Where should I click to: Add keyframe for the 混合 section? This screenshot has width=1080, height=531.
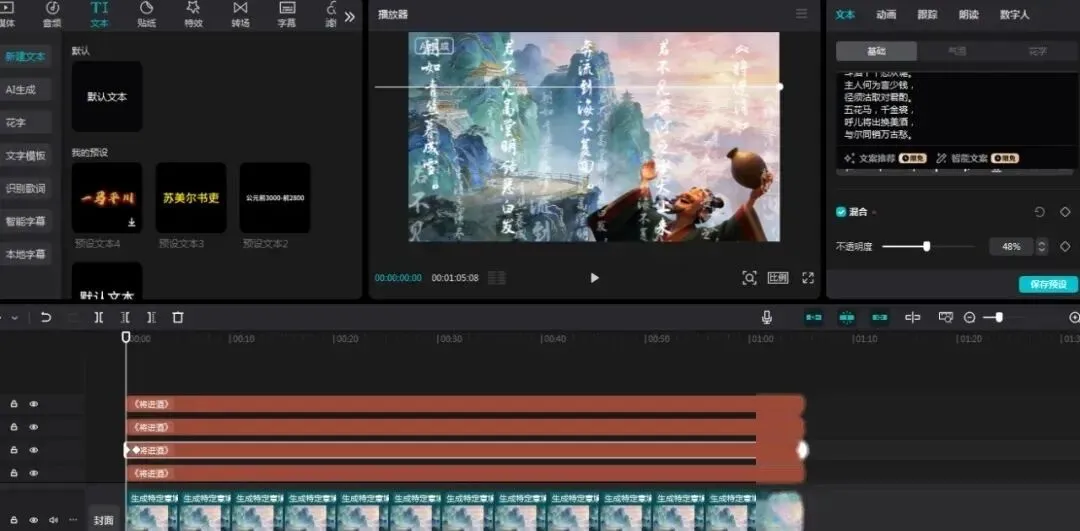(x=1065, y=212)
